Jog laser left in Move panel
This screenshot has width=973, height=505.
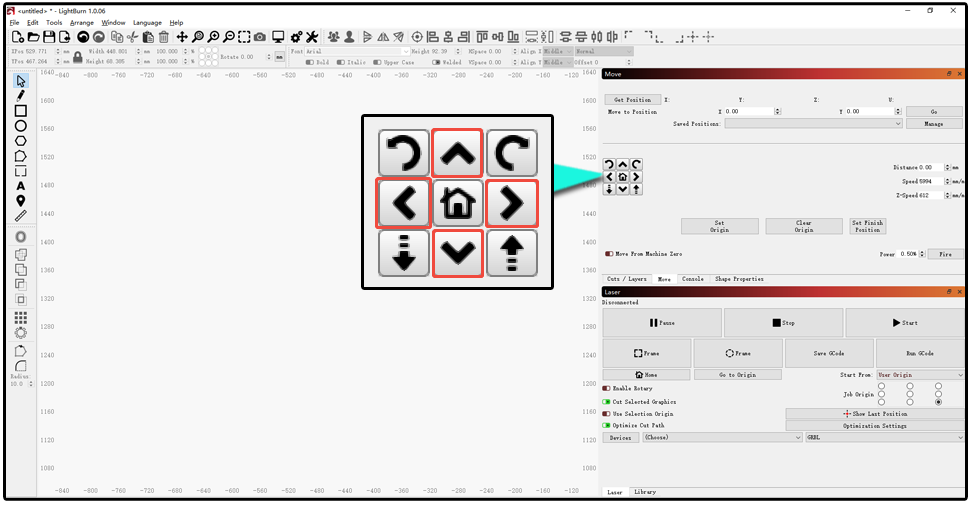pyautogui.click(x=609, y=177)
